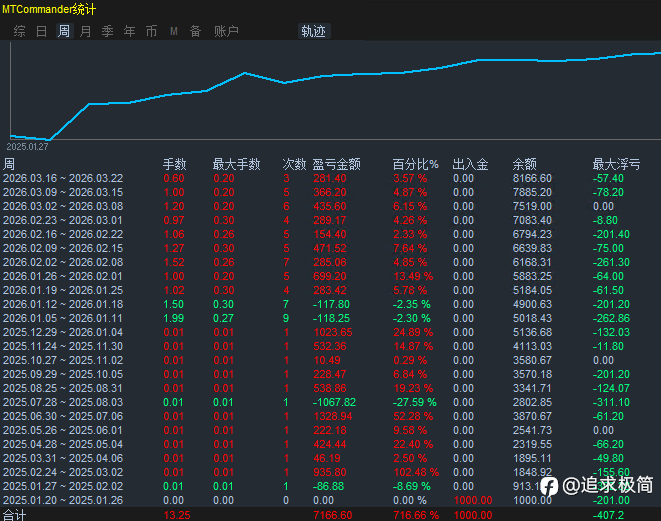Switch to the 综 summary tab
Screen dimensions: 661x521
pyautogui.click(x=20, y=31)
